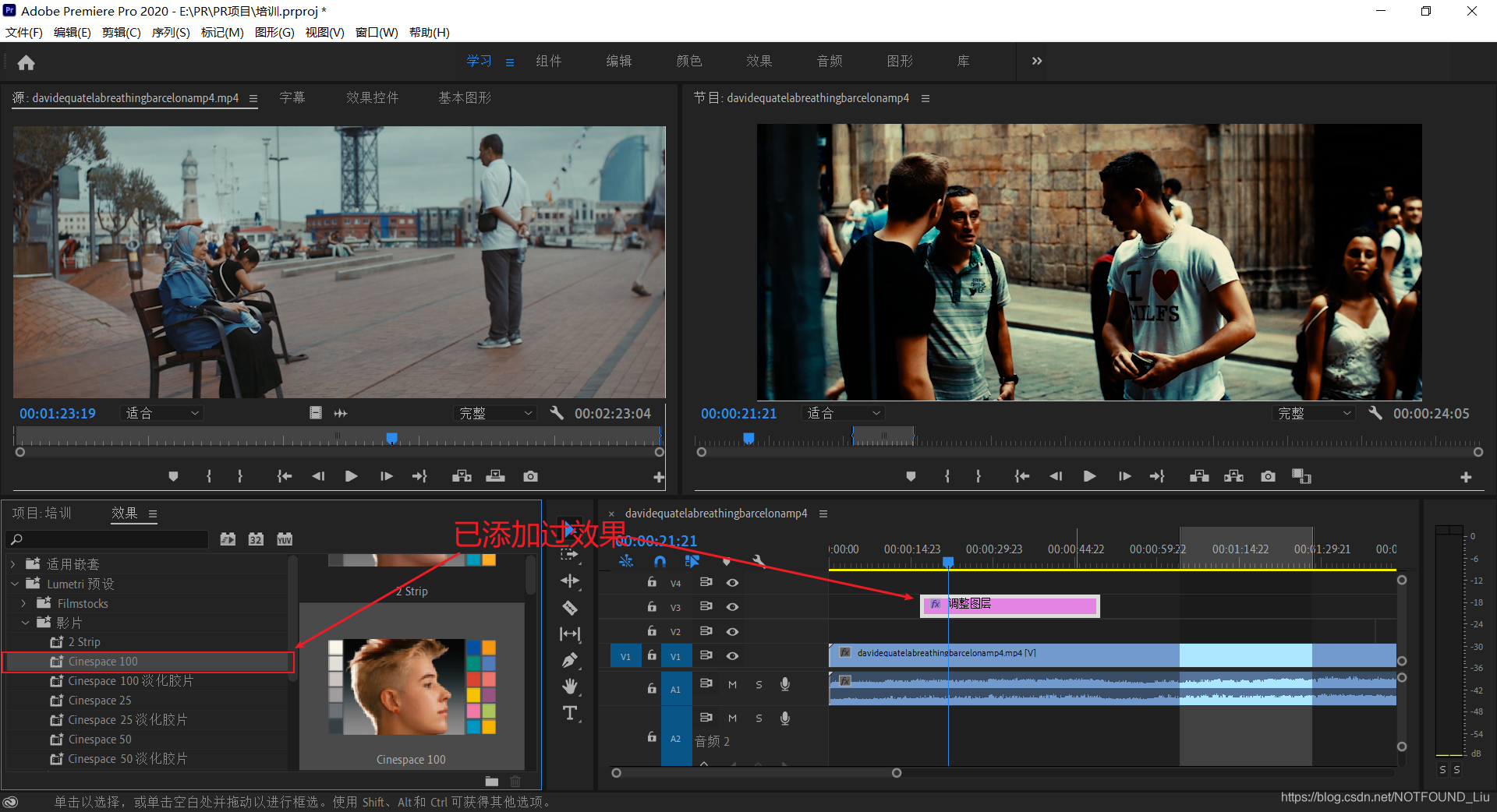This screenshot has height=812, width=1497.
Task: Select the 调整图层 adjustment layer clip
Action: [x=1010, y=605]
